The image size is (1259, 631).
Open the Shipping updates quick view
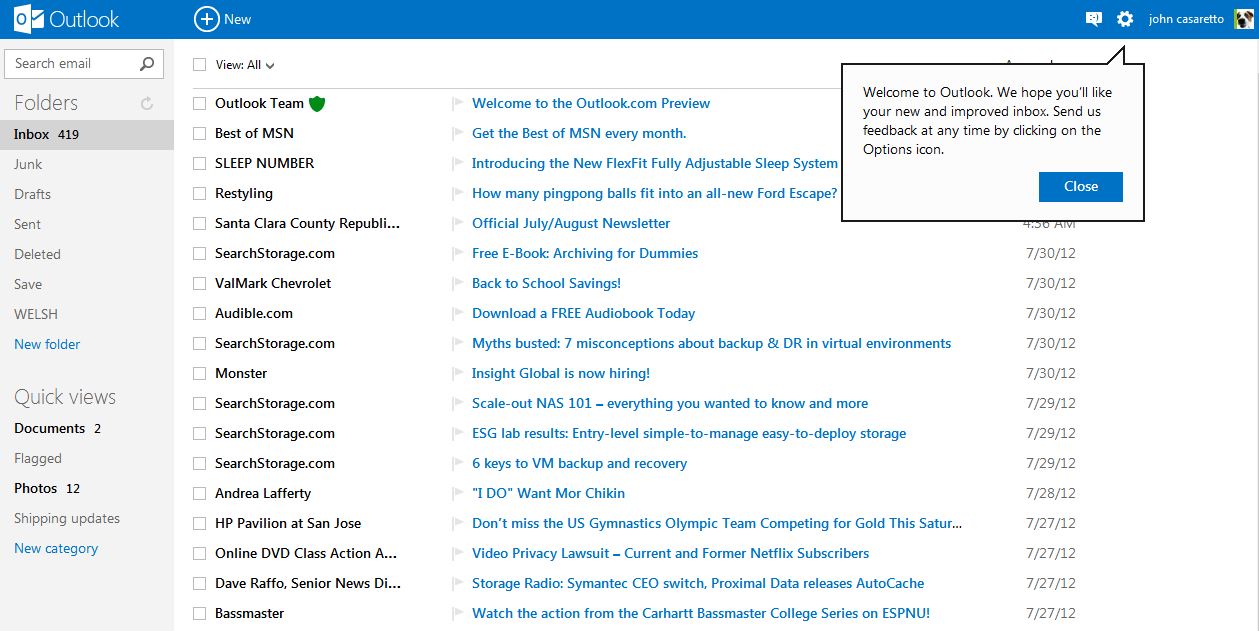coord(67,518)
